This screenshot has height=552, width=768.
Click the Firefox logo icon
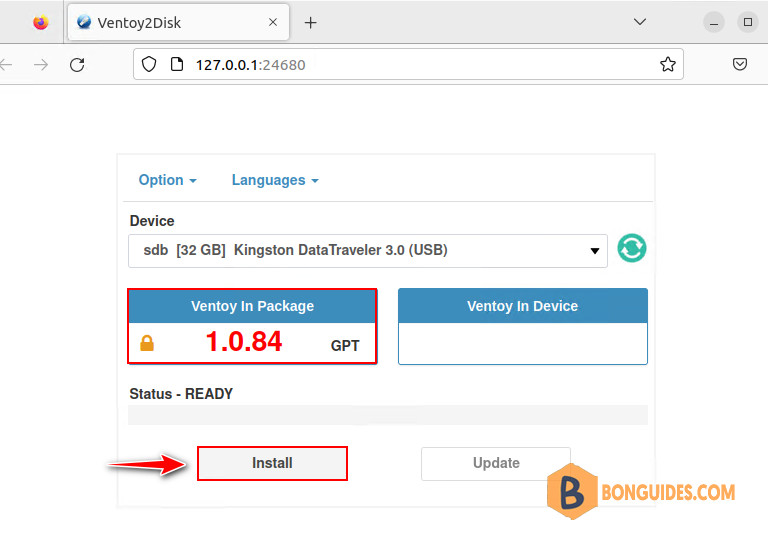(x=41, y=23)
